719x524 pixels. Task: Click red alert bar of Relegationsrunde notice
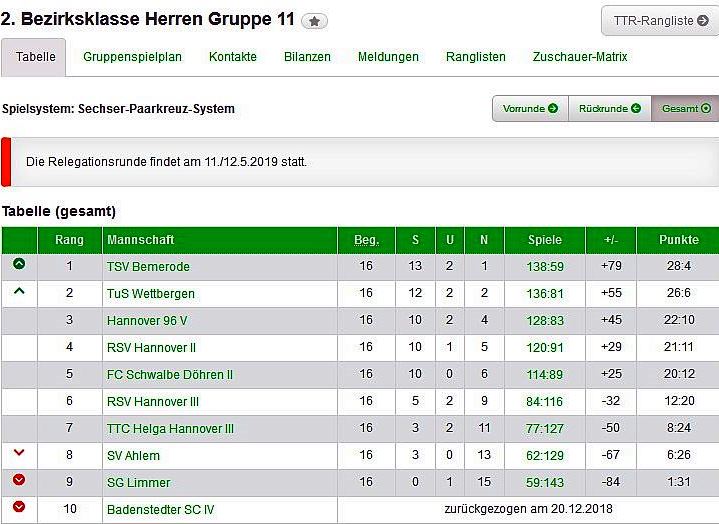click(6, 162)
